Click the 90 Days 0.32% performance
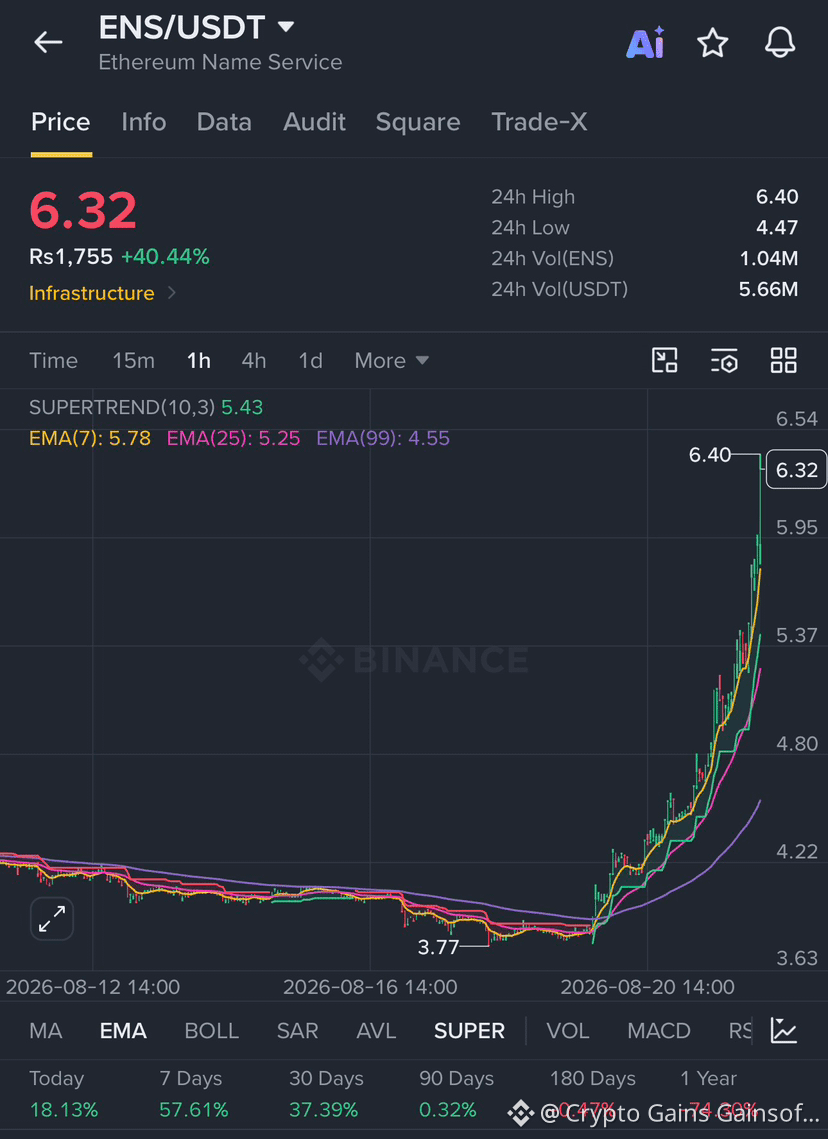The image size is (828, 1139). point(456,1094)
